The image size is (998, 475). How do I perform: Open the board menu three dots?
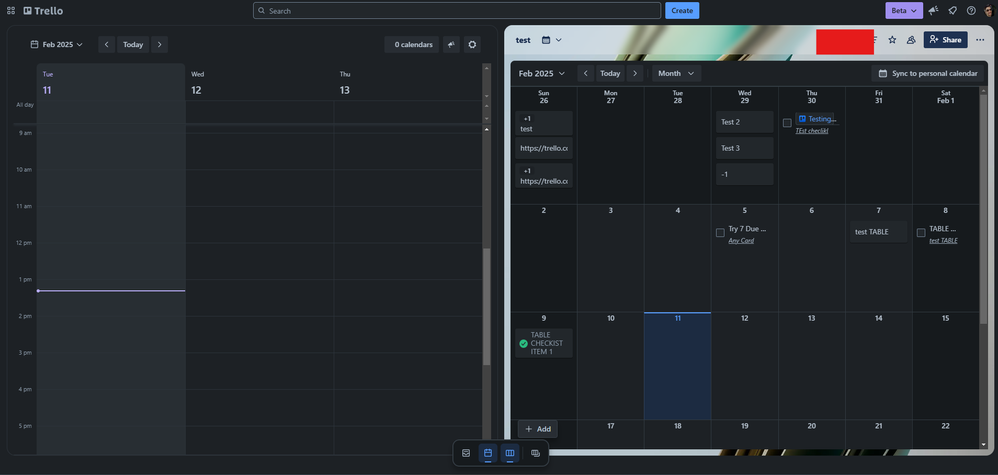[980, 39]
